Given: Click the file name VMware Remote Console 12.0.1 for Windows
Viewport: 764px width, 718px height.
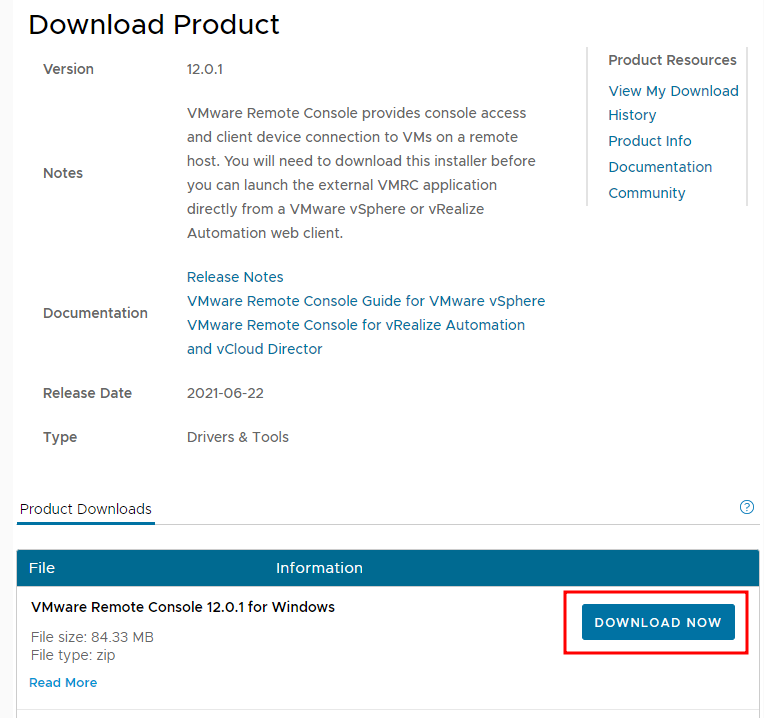Looking at the screenshot, I should (x=183, y=607).
